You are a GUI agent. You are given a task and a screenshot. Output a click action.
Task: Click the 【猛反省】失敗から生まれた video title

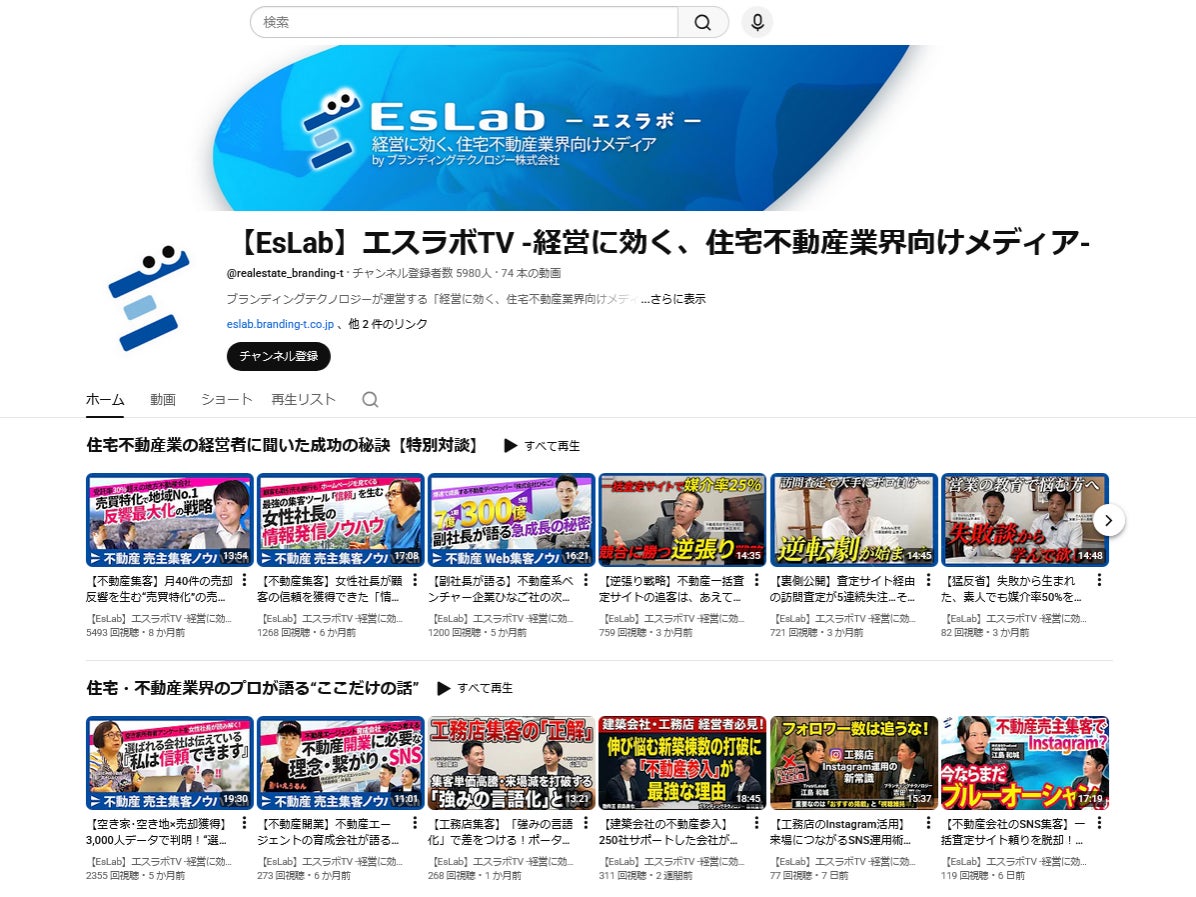pos(1013,589)
